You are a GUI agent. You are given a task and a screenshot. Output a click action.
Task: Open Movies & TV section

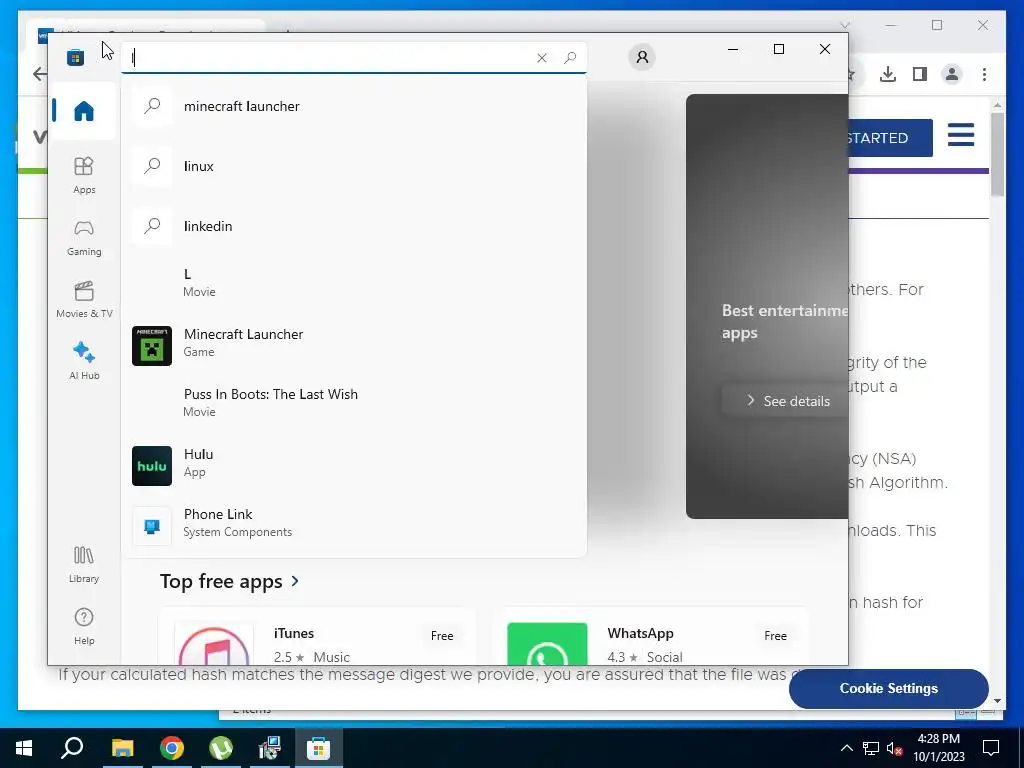[x=84, y=299]
